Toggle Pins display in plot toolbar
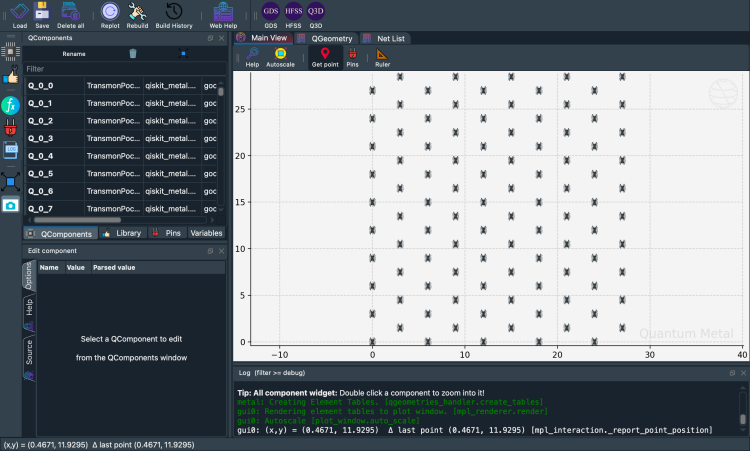Viewport: 750px width, 451px height. pyautogui.click(x=353, y=57)
